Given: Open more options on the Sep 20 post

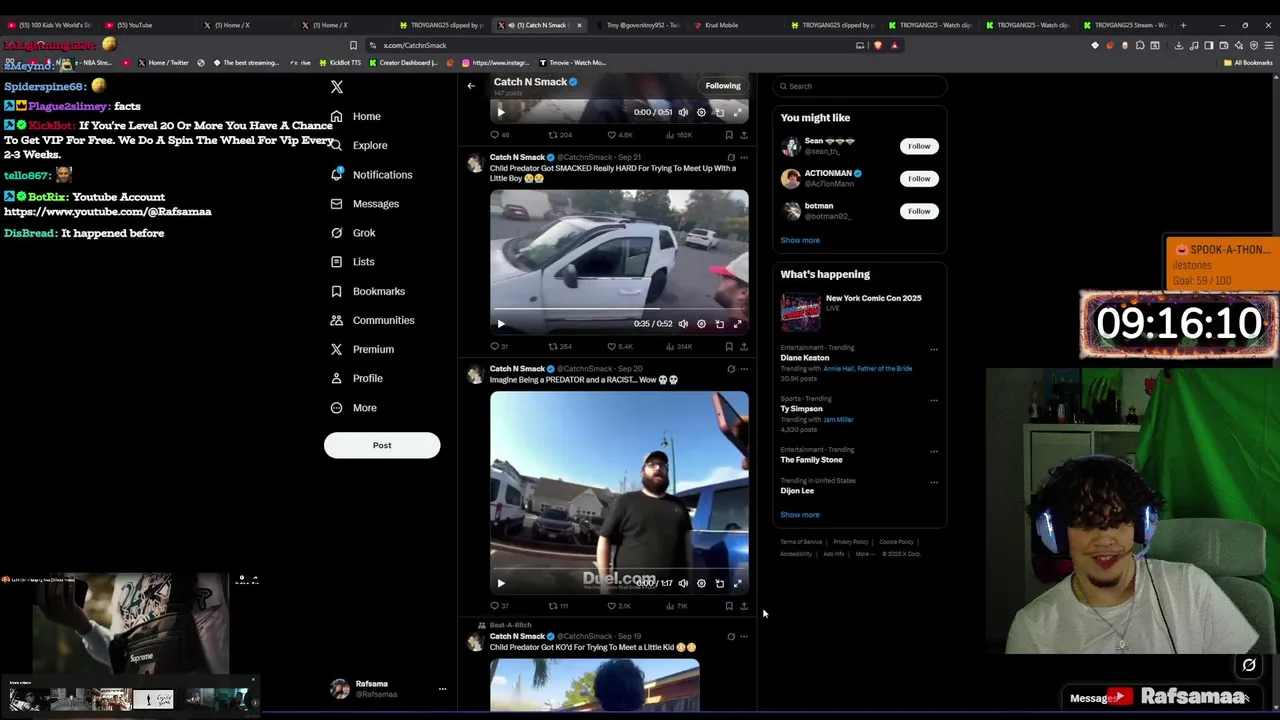Looking at the screenshot, I should tap(743, 369).
